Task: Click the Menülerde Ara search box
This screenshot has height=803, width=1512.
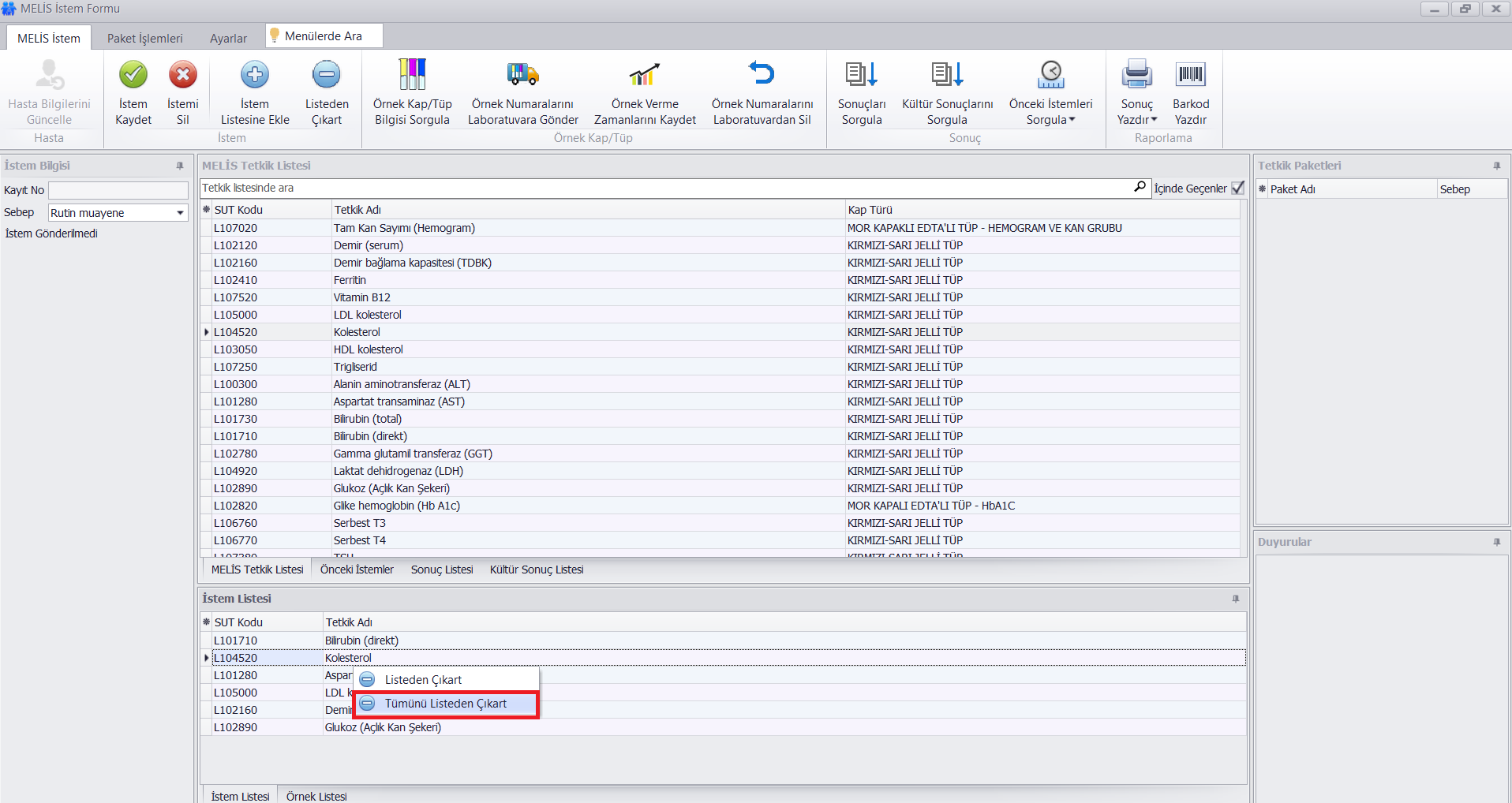Action: (x=324, y=36)
